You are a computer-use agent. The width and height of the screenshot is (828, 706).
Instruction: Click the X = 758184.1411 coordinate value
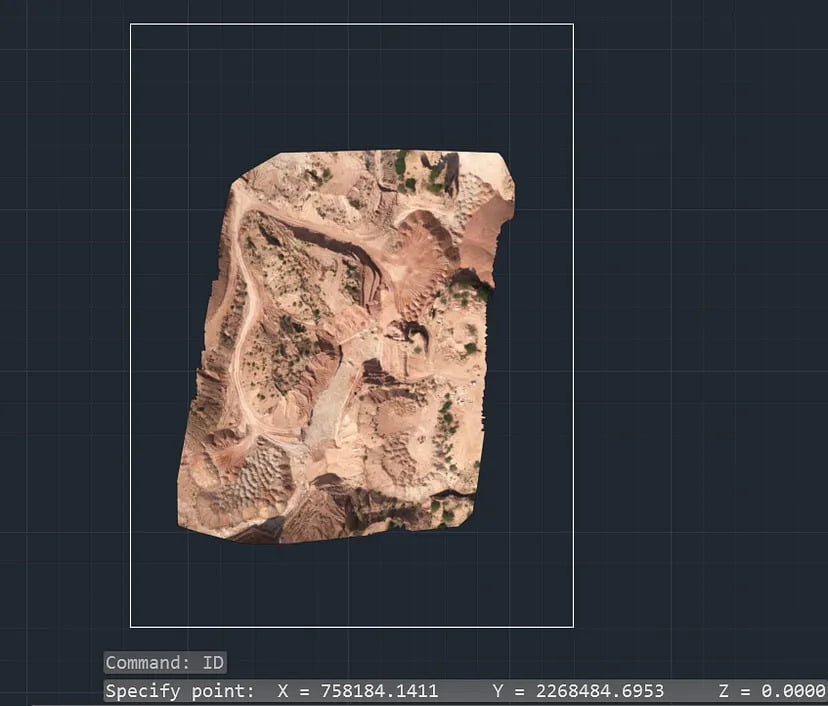357,691
